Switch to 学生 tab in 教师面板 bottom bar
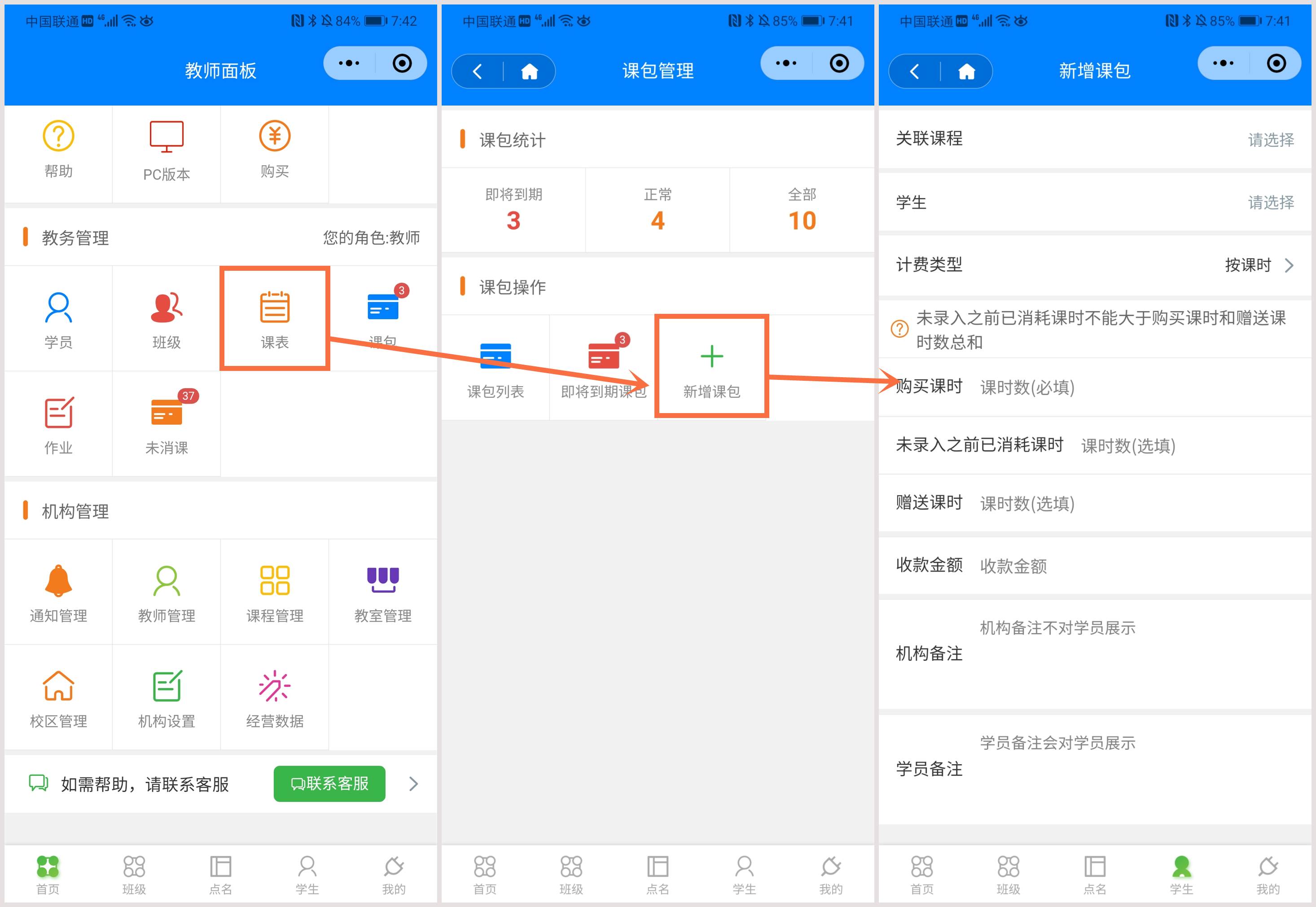 pyautogui.click(x=307, y=875)
